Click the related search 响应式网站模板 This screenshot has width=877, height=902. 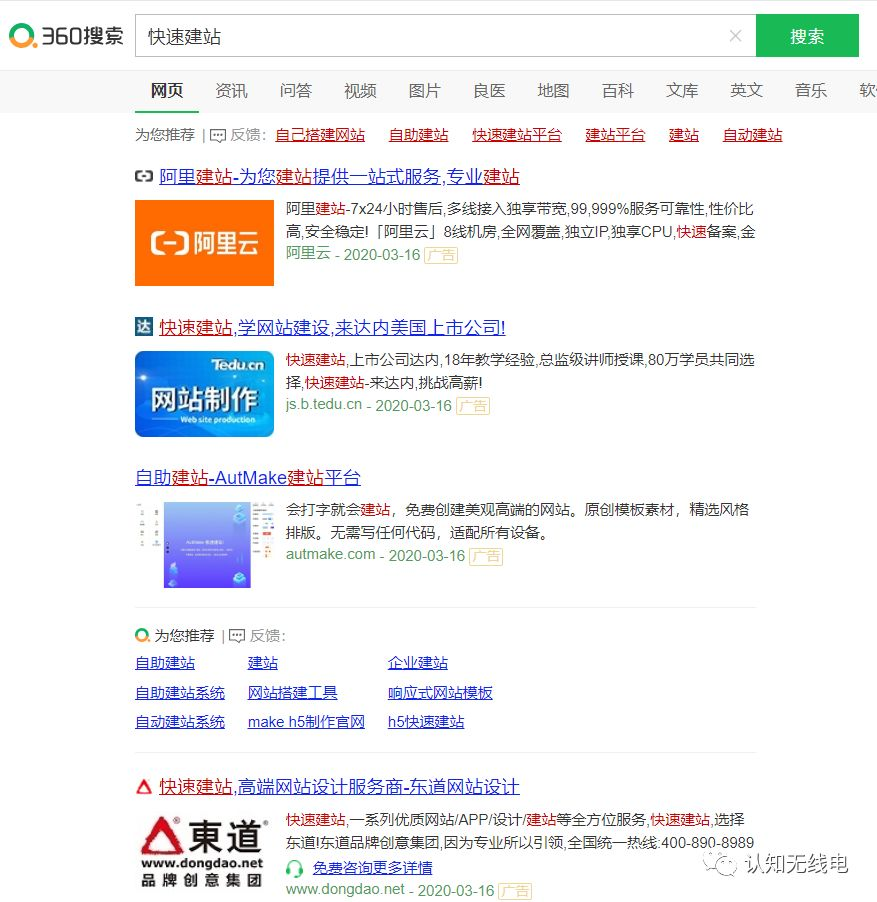(x=441, y=693)
